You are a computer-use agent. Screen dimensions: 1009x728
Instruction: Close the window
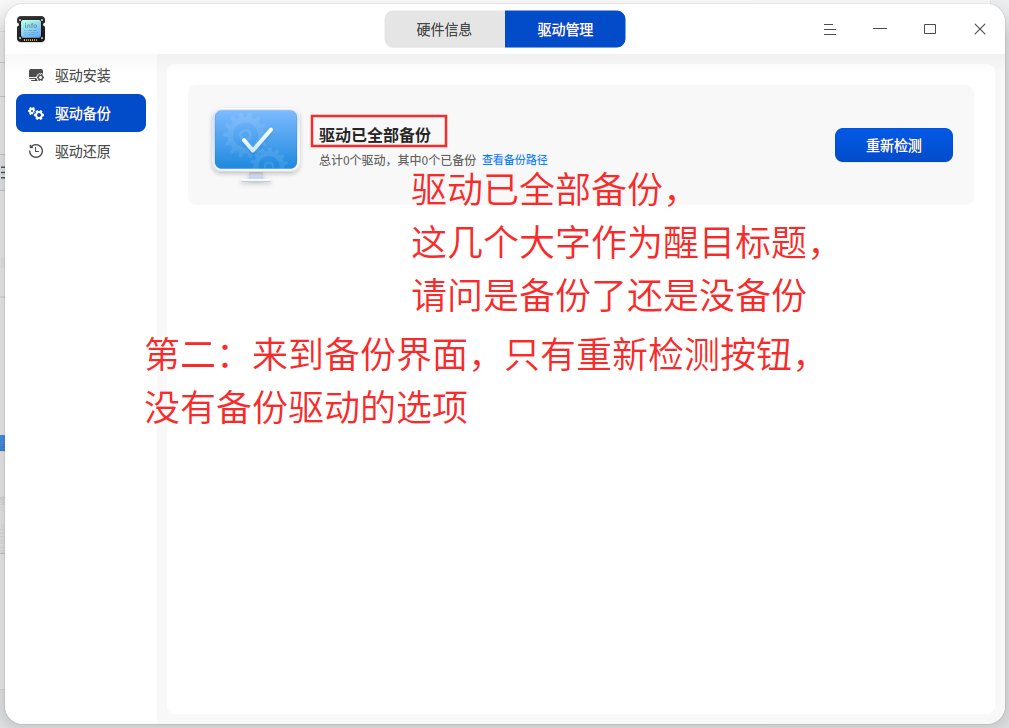979,29
